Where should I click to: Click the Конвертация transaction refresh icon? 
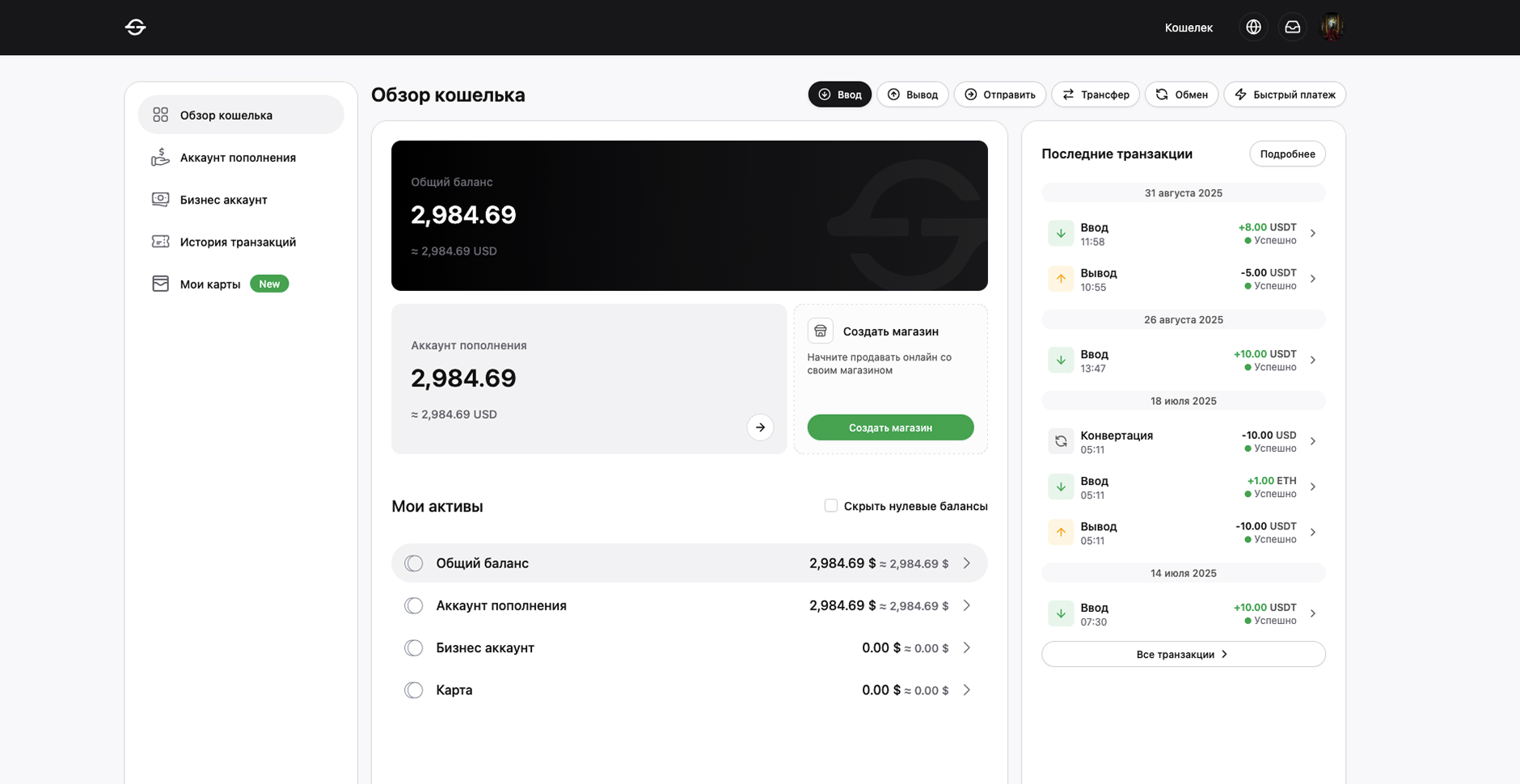[1060, 441]
